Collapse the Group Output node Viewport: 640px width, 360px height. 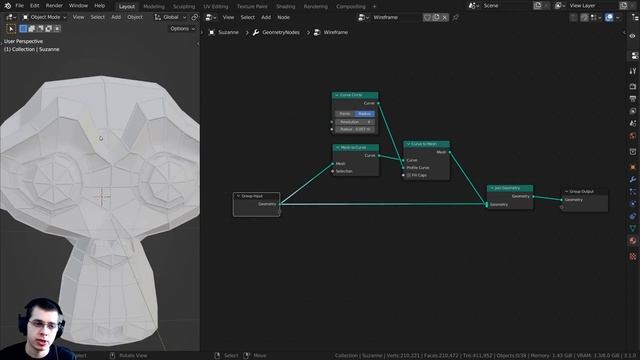coord(567,191)
